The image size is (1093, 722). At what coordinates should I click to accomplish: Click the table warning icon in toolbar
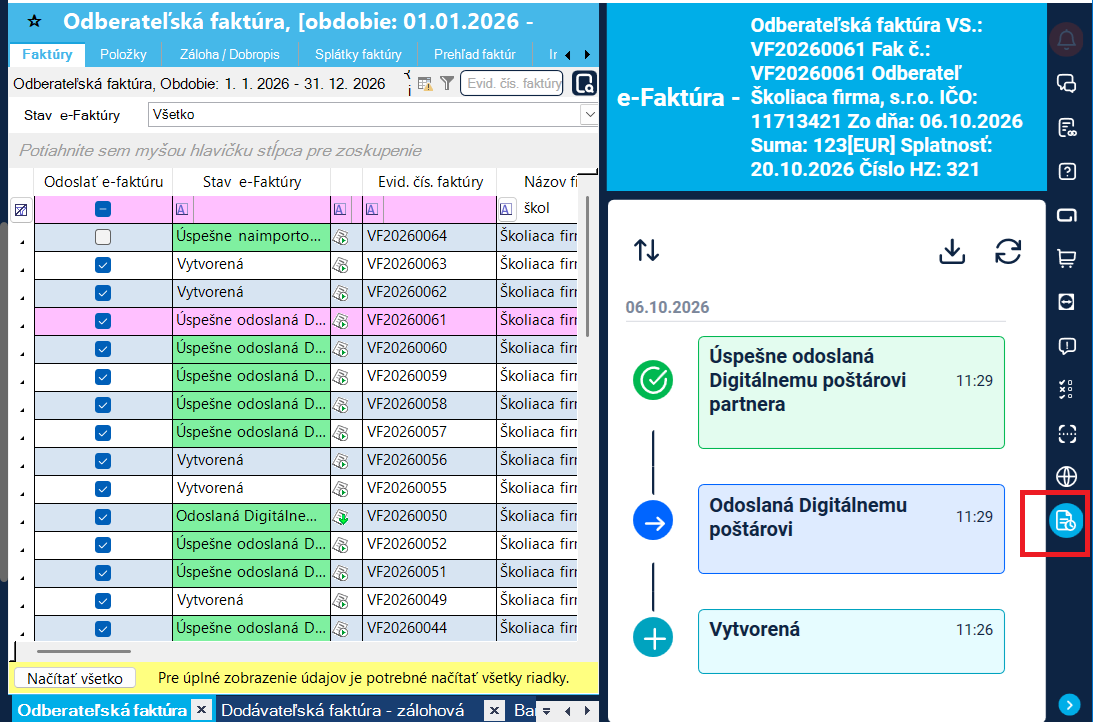tap(425, 84)
